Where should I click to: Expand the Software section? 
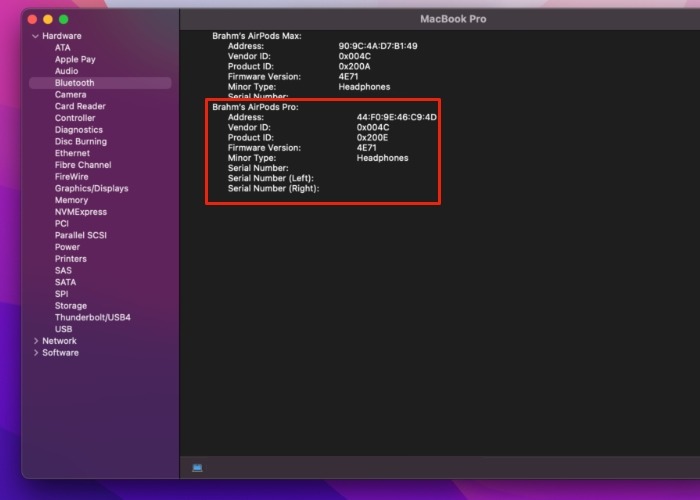pos(36,353)
